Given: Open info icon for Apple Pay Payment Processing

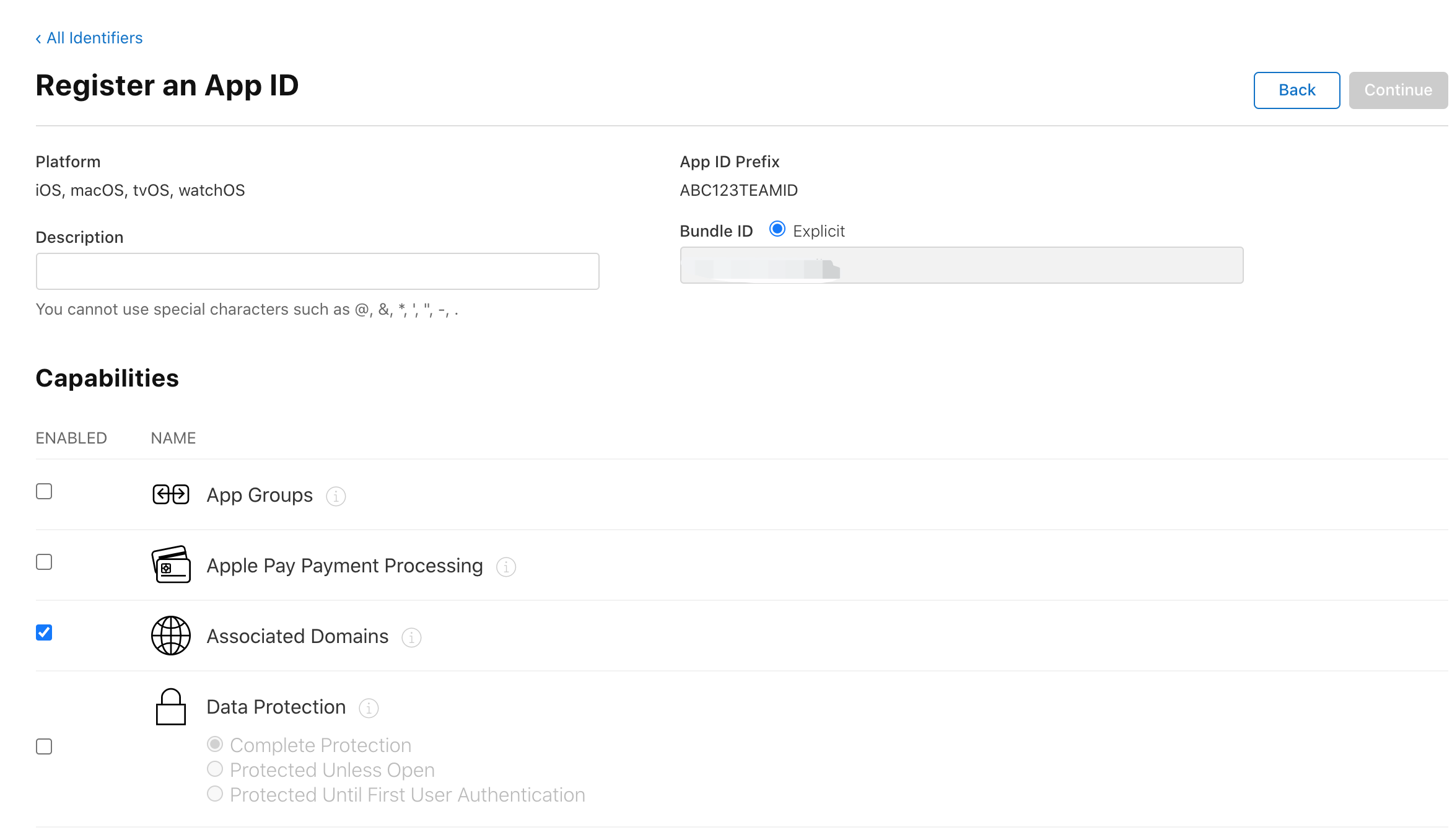Looking at the screenshot, I should click(506, 567).
